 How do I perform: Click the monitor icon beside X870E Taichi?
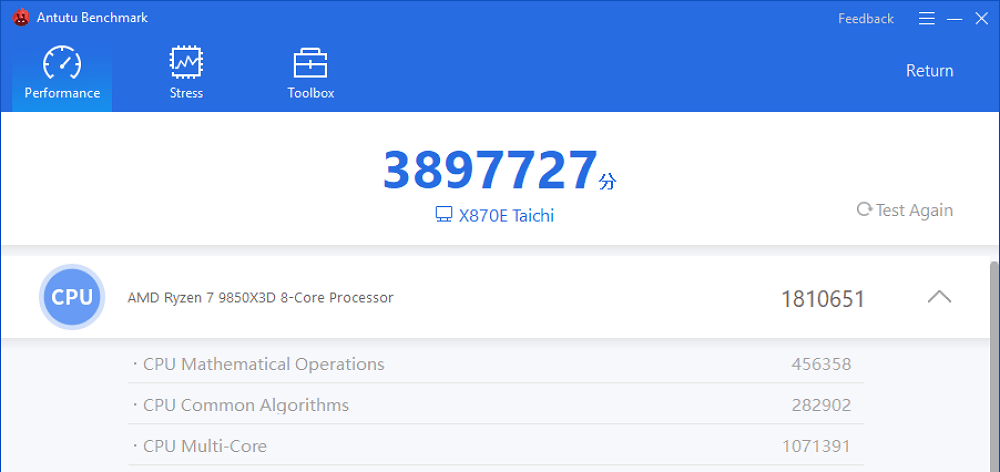point(444,215)
